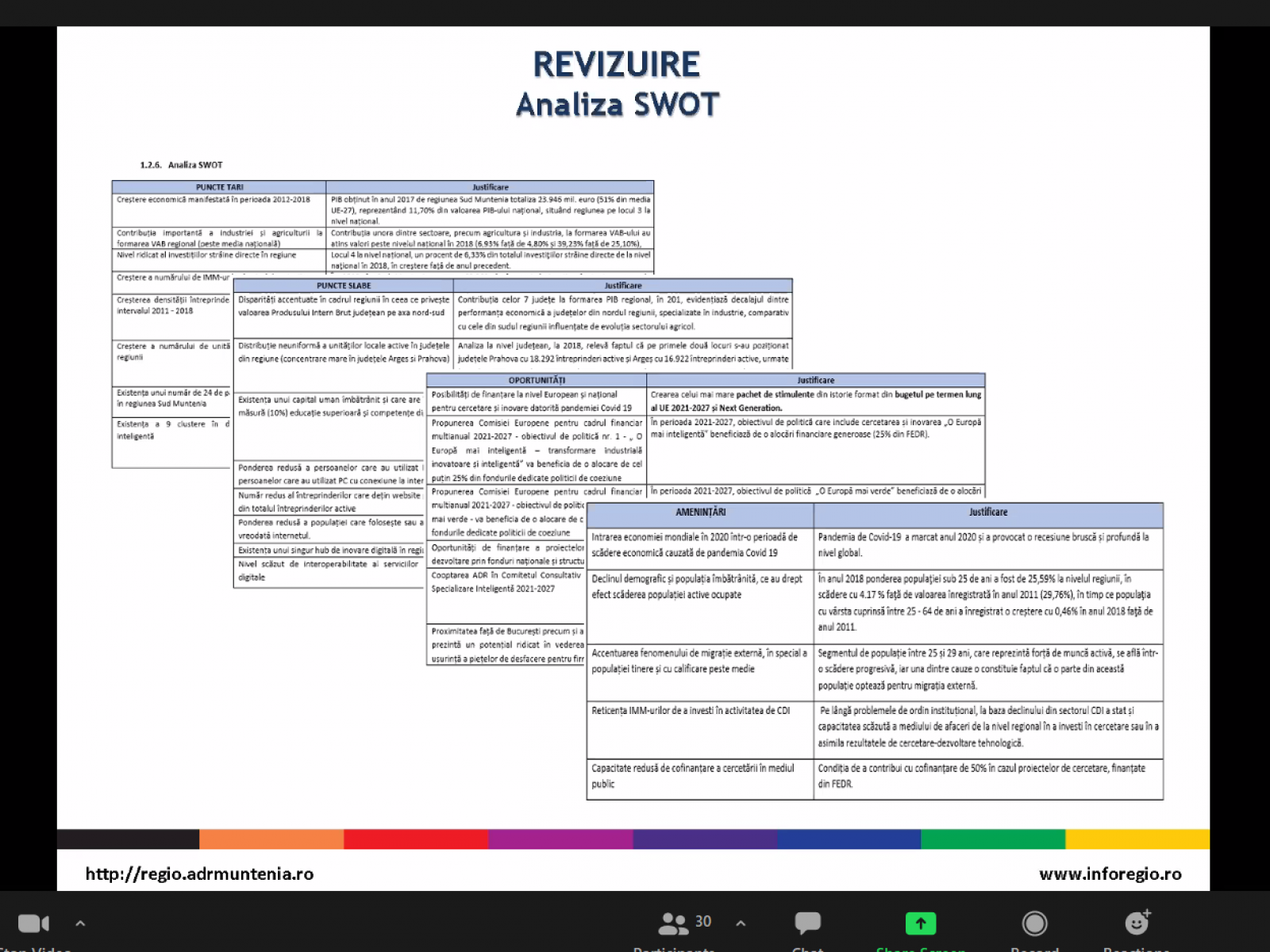1270x952 pixels.
Task: Click the Stop Video camera icon
Action: click(33, 923)
